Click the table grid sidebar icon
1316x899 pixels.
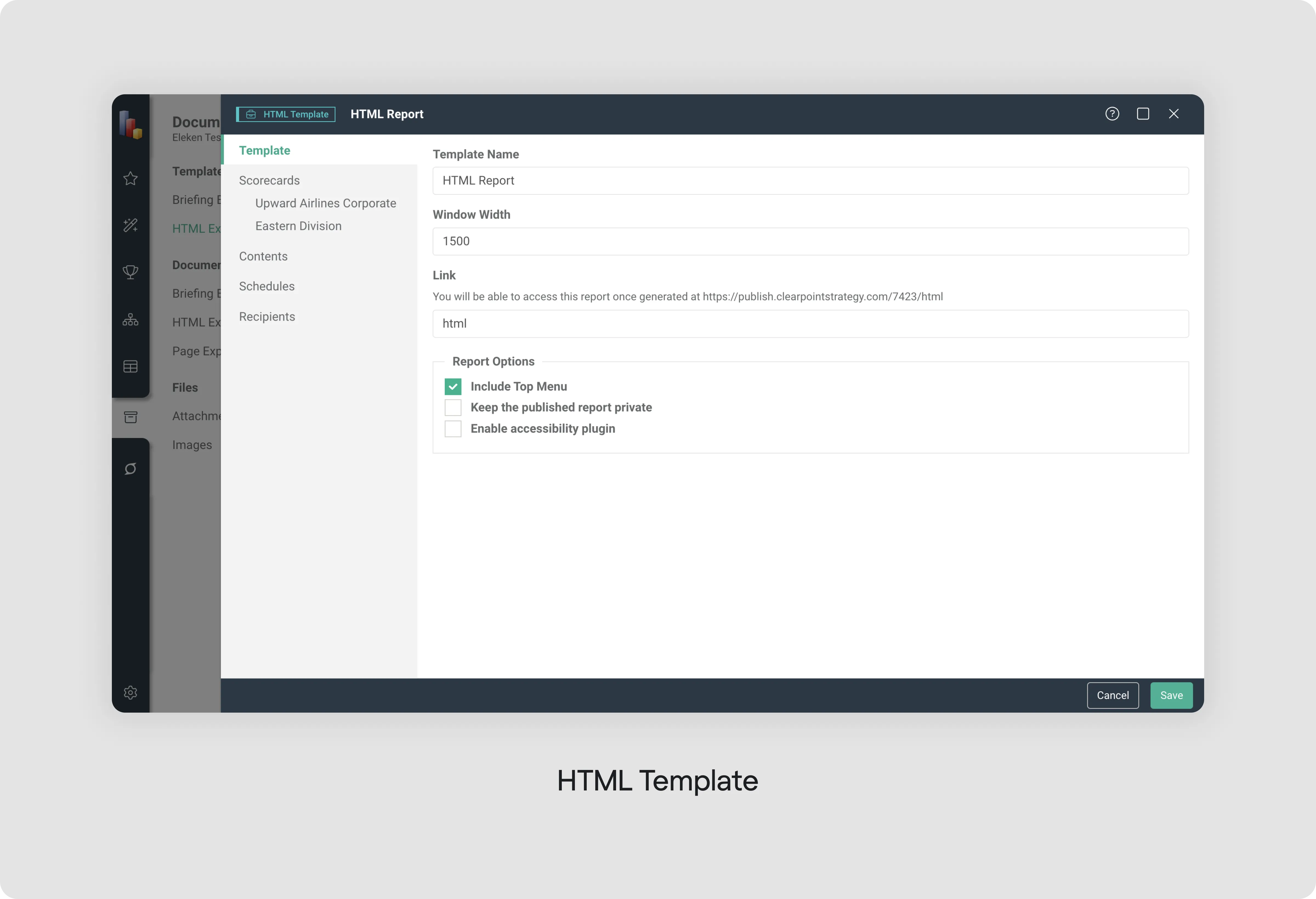coord(130,367)
